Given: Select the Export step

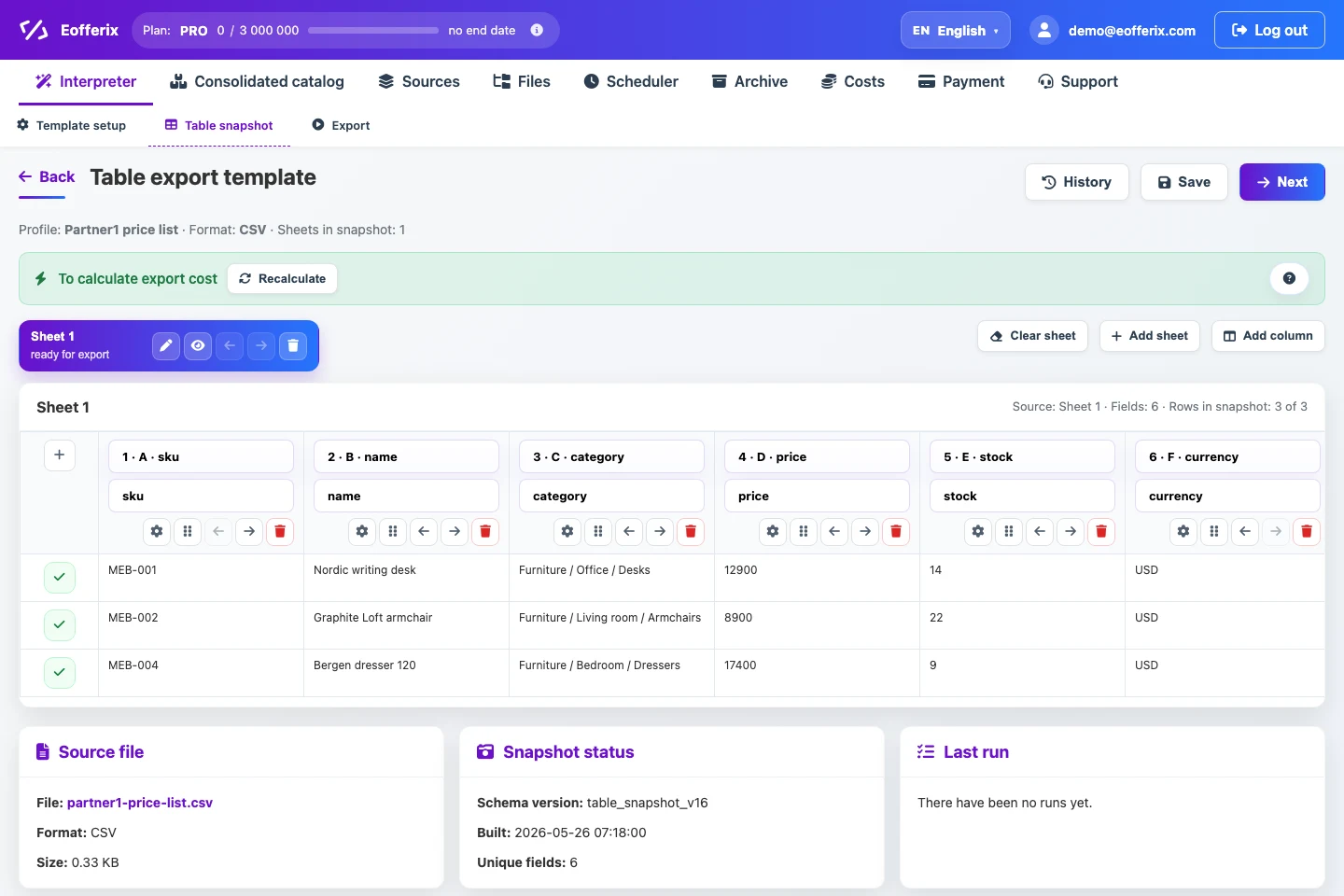Looking at the screenshot, I should [341, 125].
